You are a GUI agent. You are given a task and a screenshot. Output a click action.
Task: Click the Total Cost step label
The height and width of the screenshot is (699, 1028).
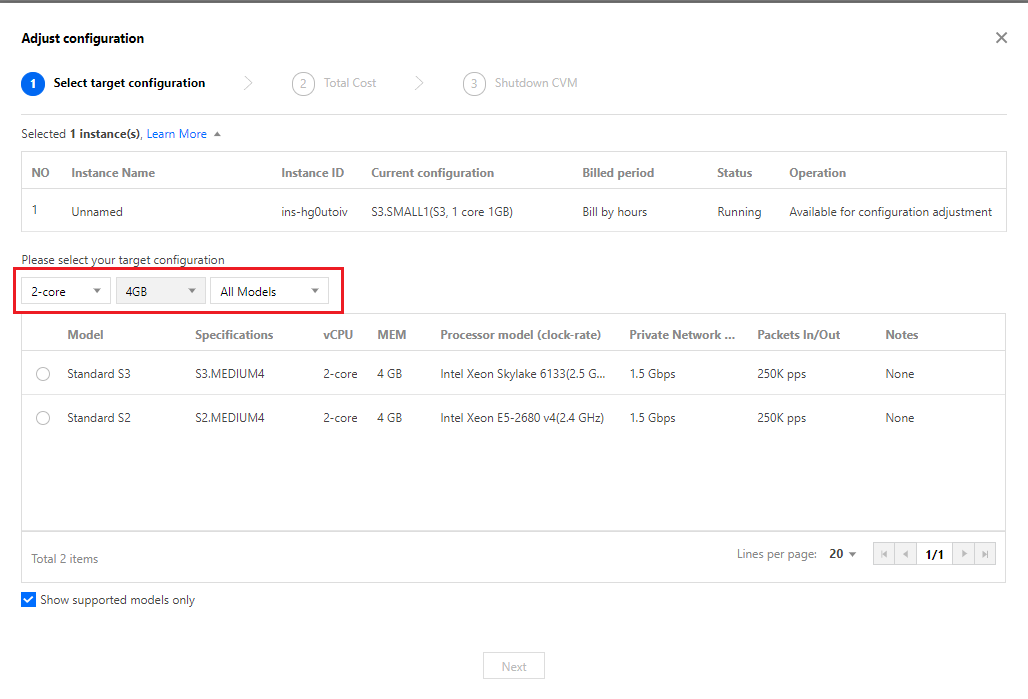pos(350,83)
